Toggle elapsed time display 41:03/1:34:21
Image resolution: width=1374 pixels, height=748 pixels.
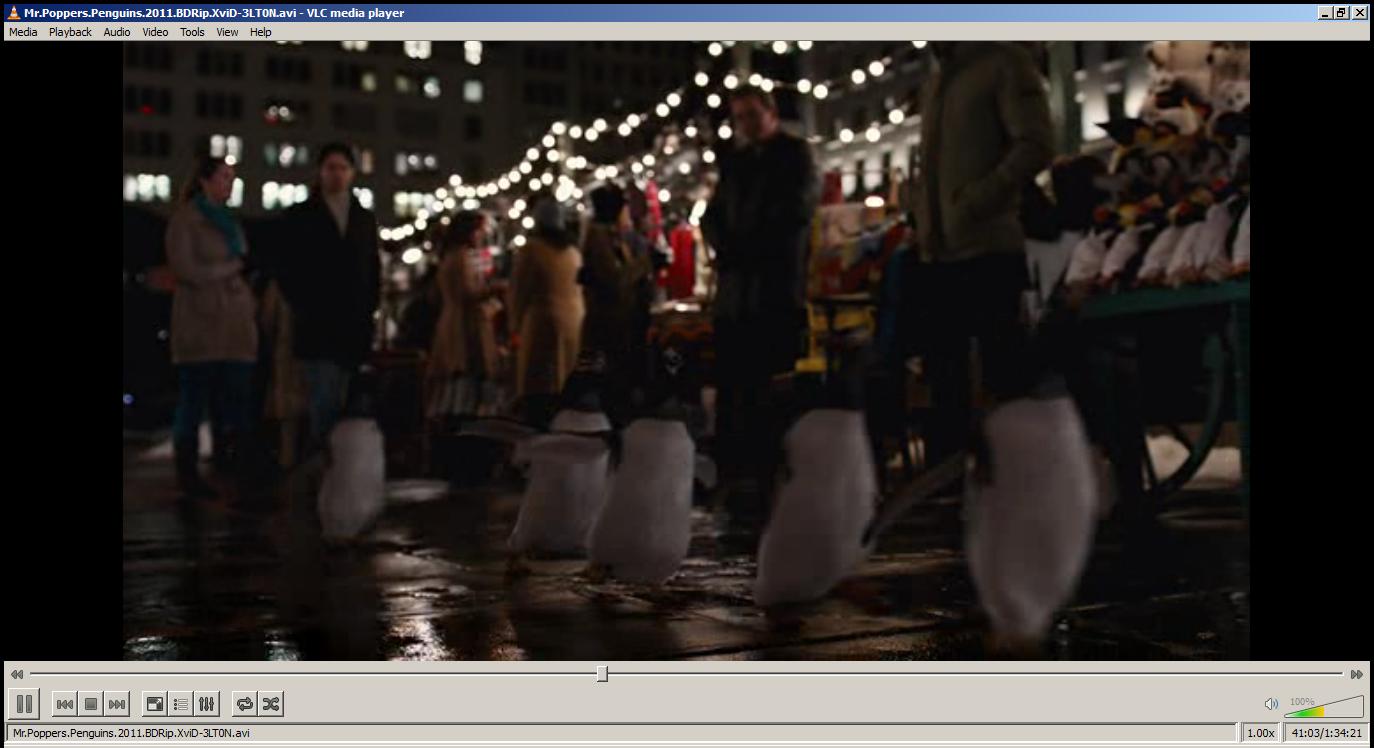click(x=1326, y=733)
